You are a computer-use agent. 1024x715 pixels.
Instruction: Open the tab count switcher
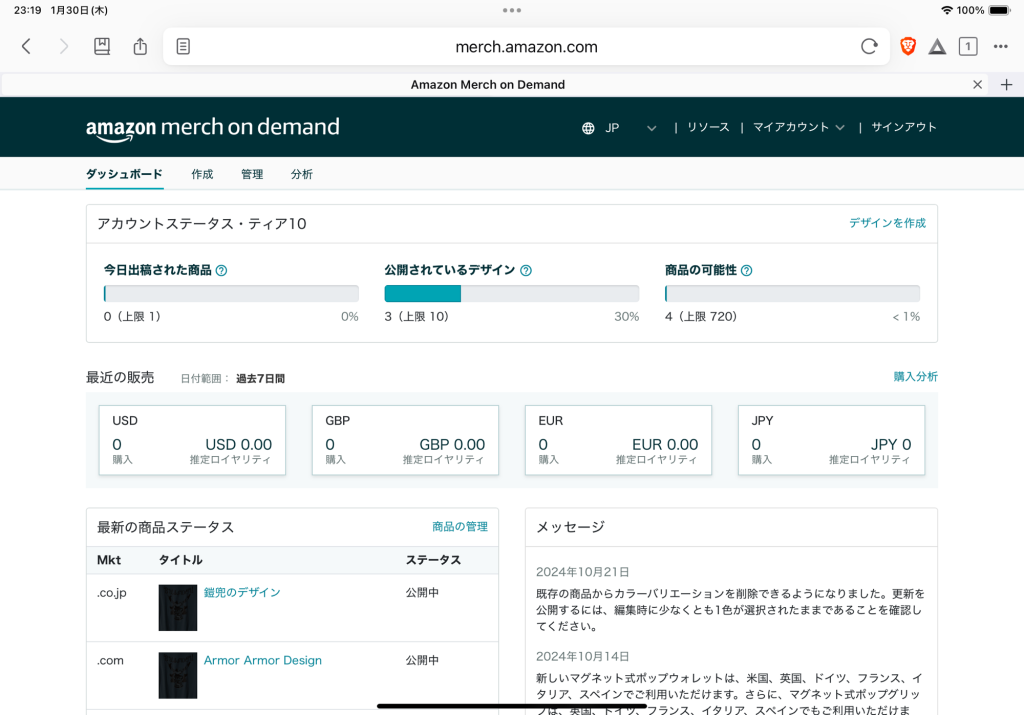click(x=967, y=46)
